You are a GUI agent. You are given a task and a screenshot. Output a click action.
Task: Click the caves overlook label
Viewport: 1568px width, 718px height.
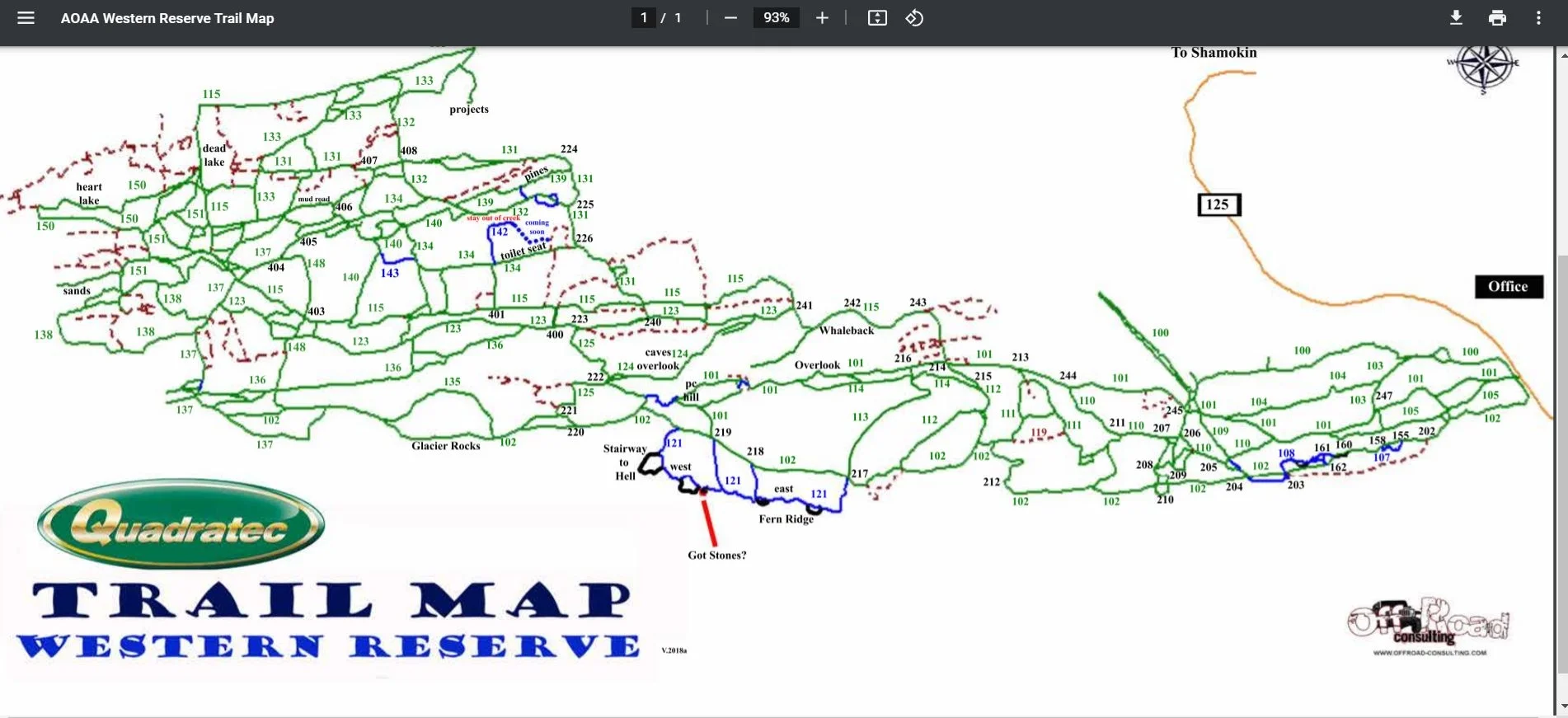click(x=658, y=359)
